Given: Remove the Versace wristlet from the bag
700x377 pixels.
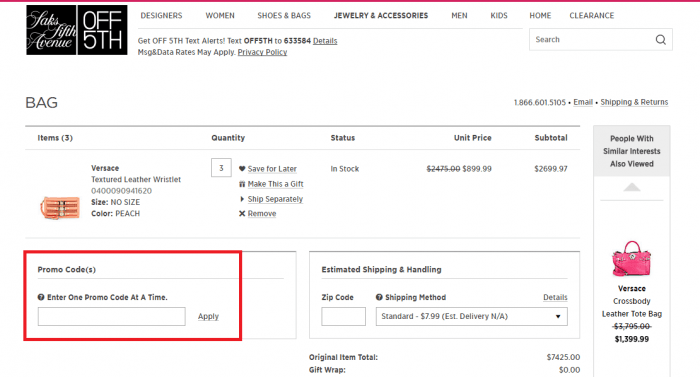Looking at the screenshot, I should coord(262,214).
